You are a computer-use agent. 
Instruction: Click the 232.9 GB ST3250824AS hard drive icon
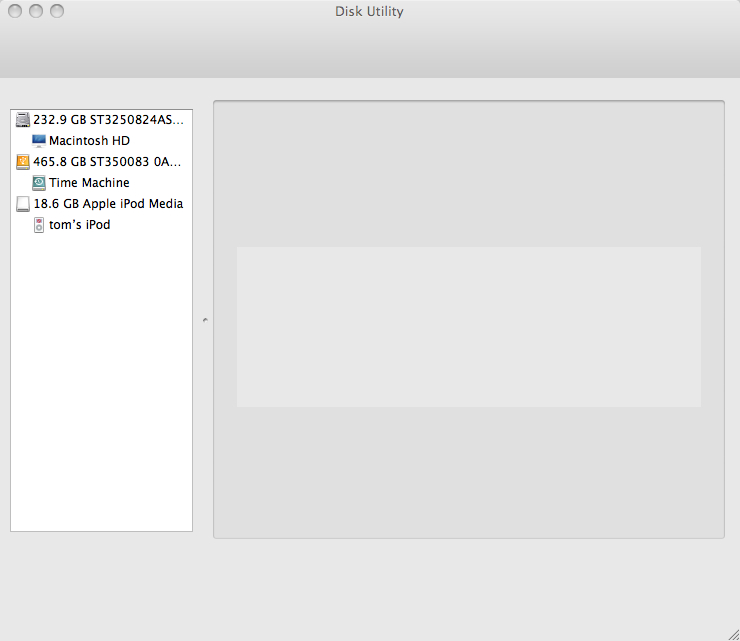point(23,120)
